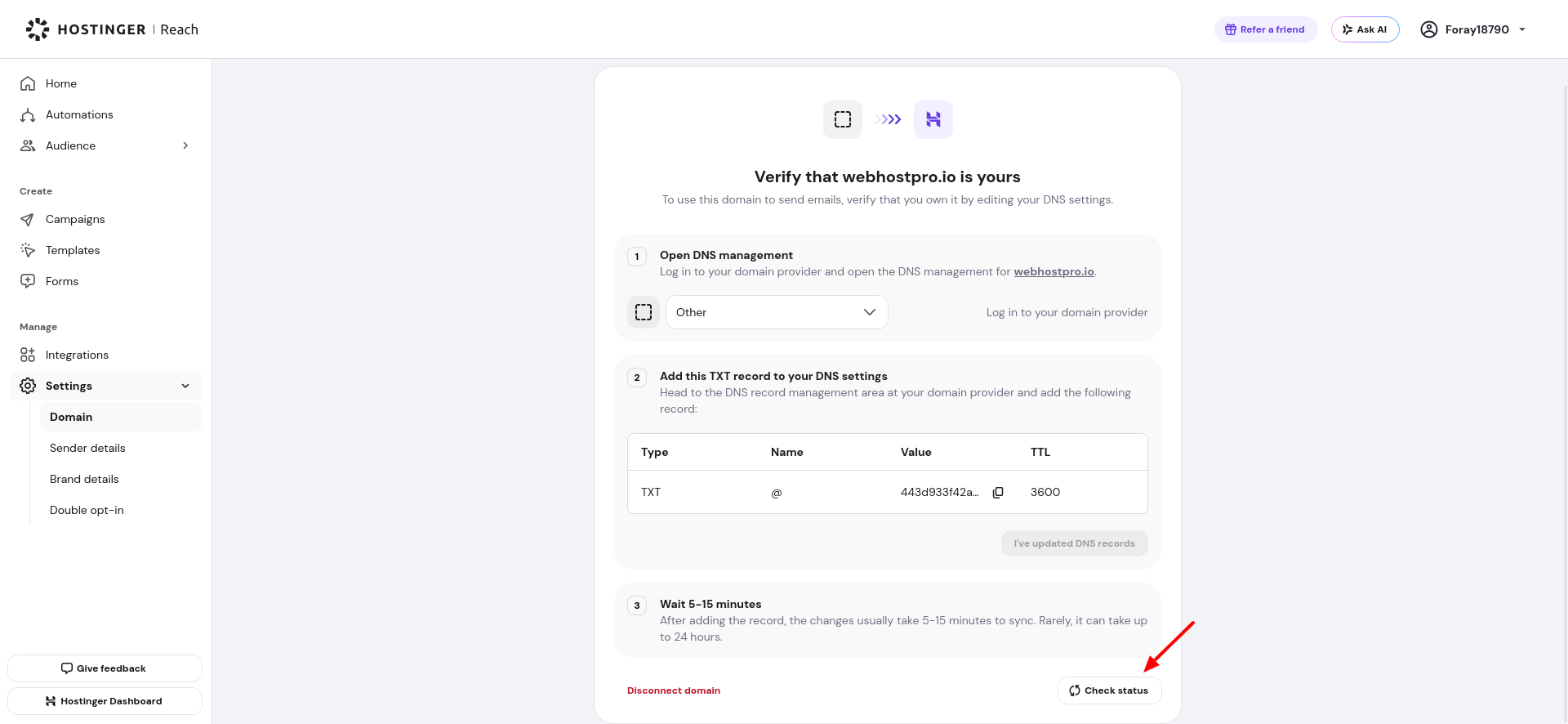Click the Hostinger H icon in header graphic
1568x724 pixels.
933,119
